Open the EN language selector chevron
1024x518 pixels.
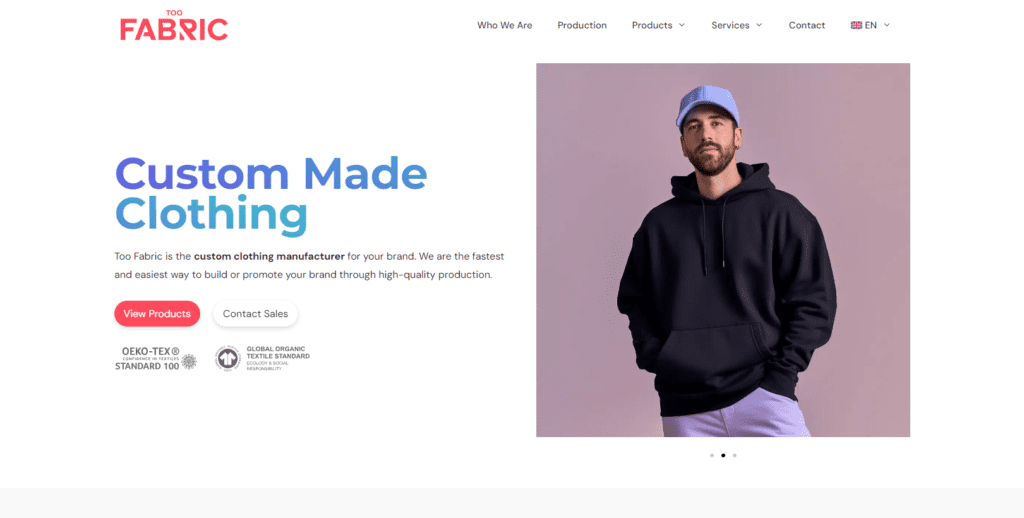tap(887, 25)
